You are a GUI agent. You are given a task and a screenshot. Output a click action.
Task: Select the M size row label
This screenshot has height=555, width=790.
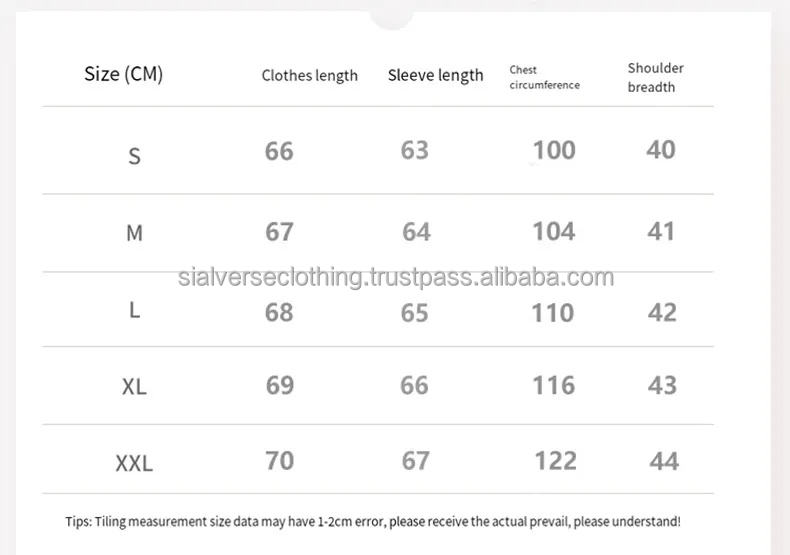(135, 233)
